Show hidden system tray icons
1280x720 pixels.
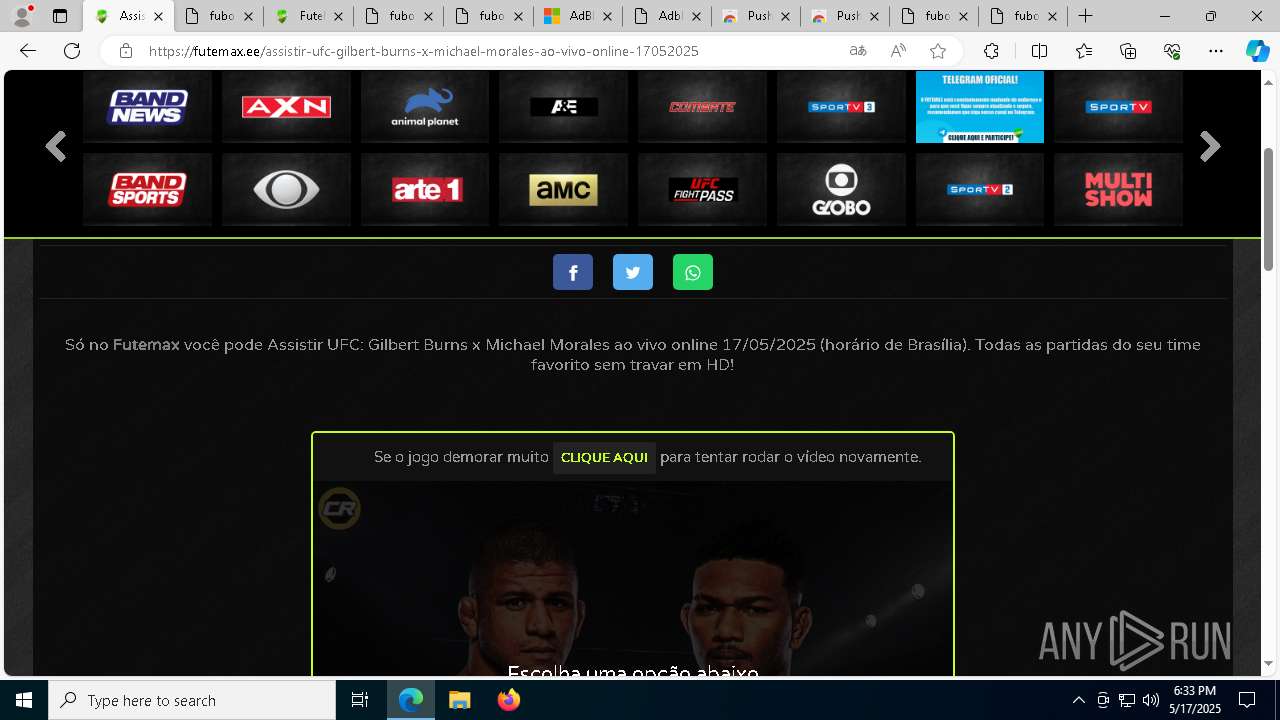pyautogui.click(x=1078, y=700)
